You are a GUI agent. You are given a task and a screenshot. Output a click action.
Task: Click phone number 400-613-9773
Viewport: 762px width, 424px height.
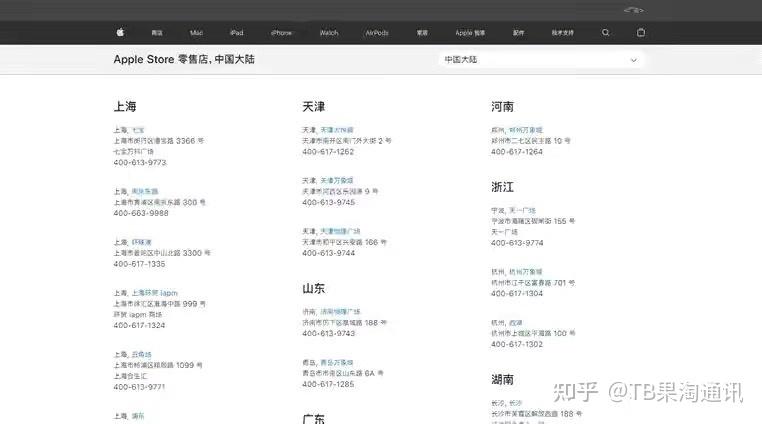pyautogui.click(x=140, y=162)
